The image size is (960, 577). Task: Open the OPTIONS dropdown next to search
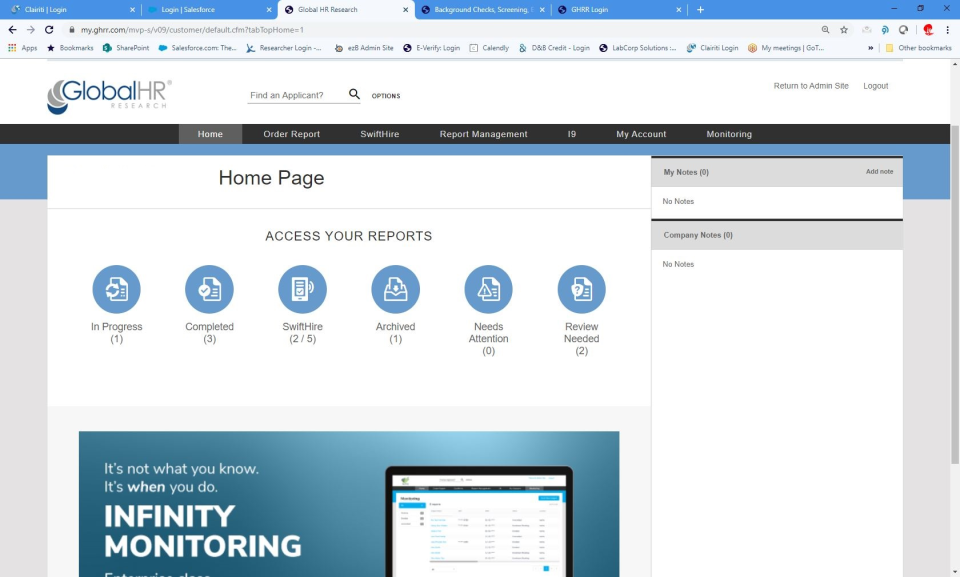click(x=384, y=95)
